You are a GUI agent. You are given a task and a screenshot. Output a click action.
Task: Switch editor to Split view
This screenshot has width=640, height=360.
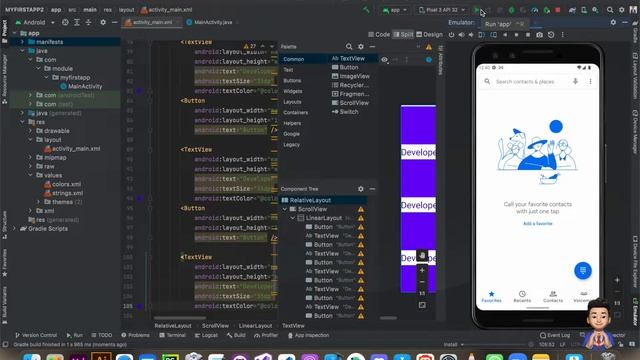pyautogui.click(x=403, y=35)
